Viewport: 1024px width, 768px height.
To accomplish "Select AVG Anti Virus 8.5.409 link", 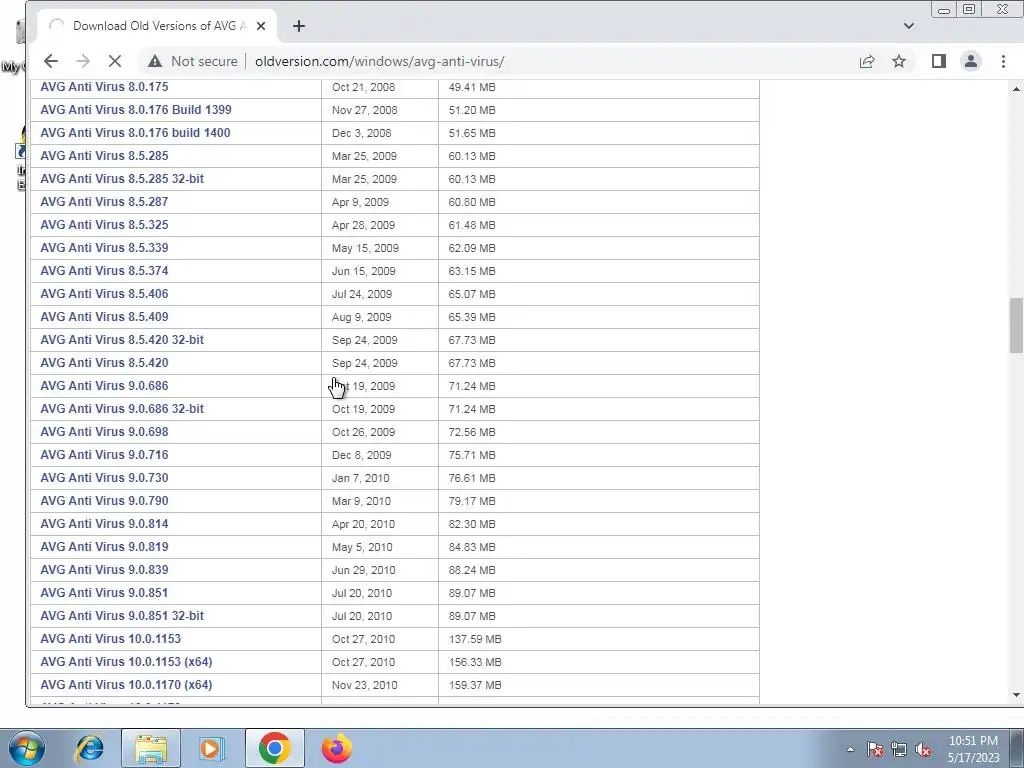I will click(x=104, y=317).
